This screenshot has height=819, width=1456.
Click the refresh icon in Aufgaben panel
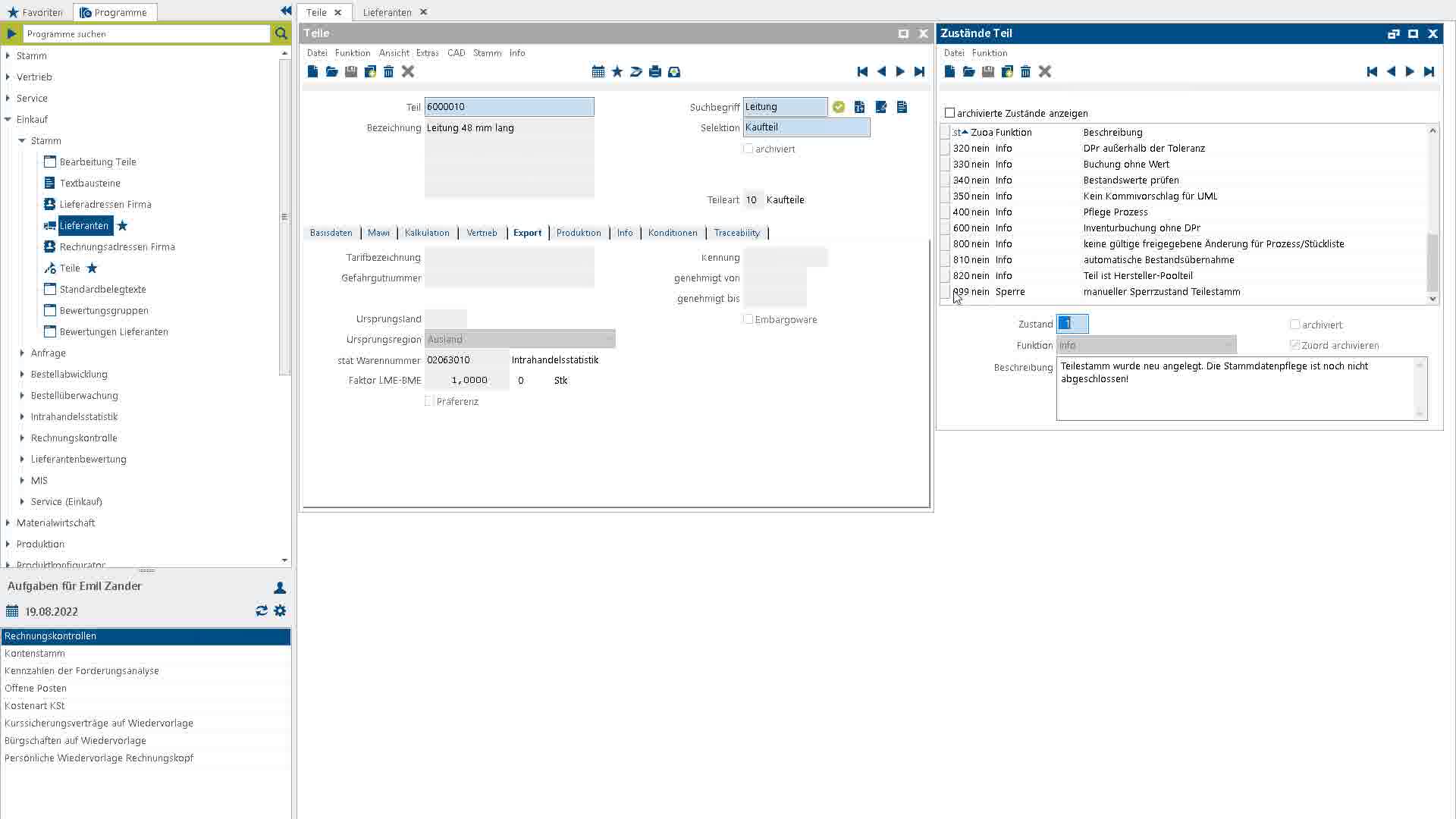(x=262, y=610)
